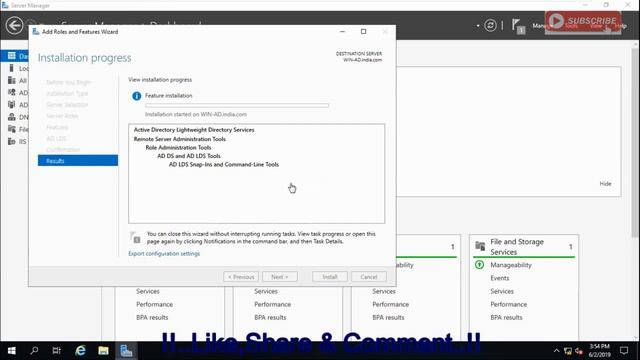This screenshot has height=360, width=640.
Task: Click Performance in File and Storage Services tile
Action: tap(509, 304)
